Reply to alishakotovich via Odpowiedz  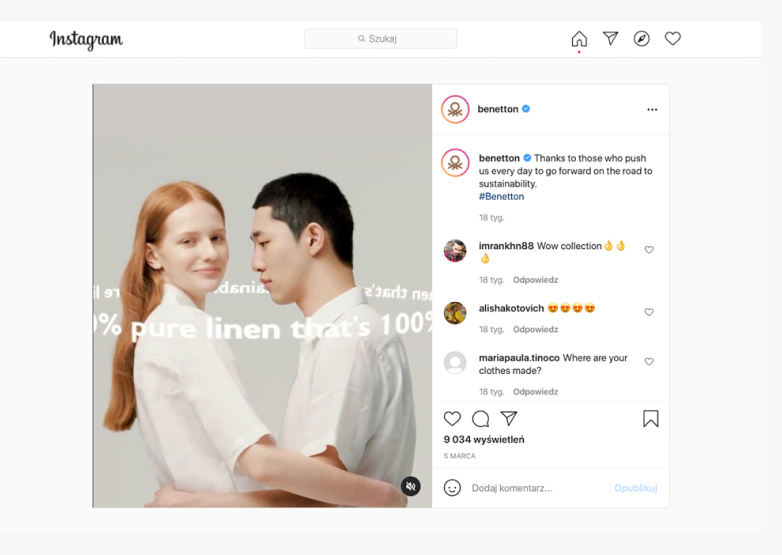(535, 329)
